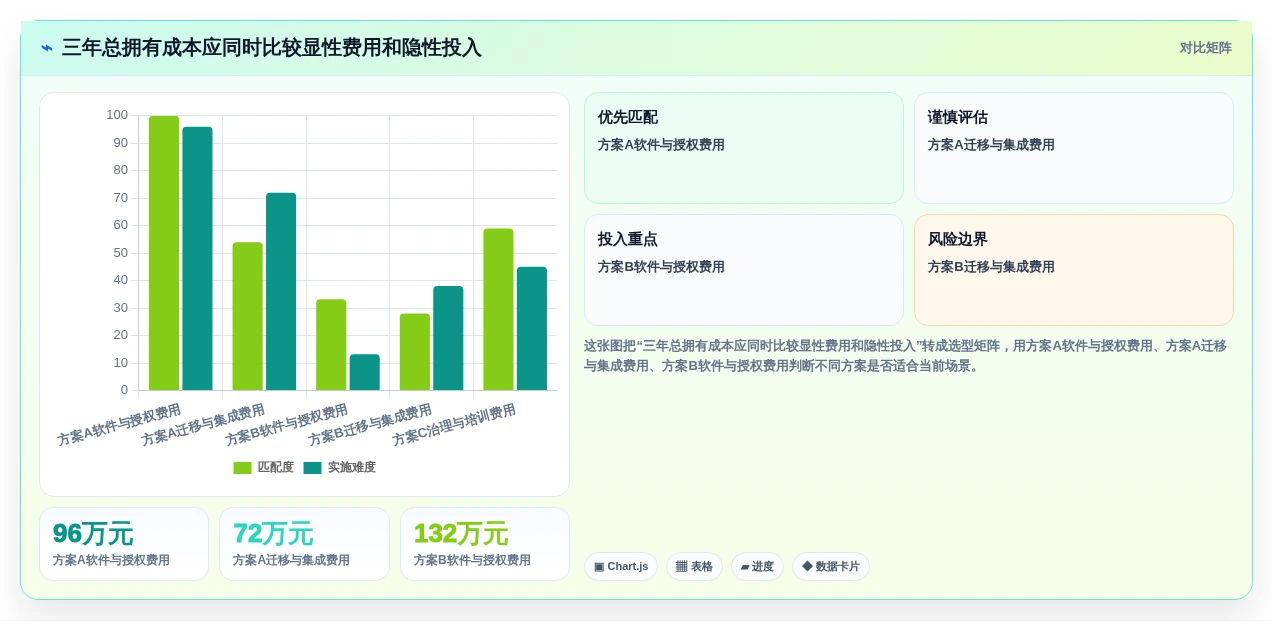Image resolution: width=1273 pixels, height=621 pixels.
Task: Click 方案A迁移与集成费用 green bar
Action: point(248,316)
